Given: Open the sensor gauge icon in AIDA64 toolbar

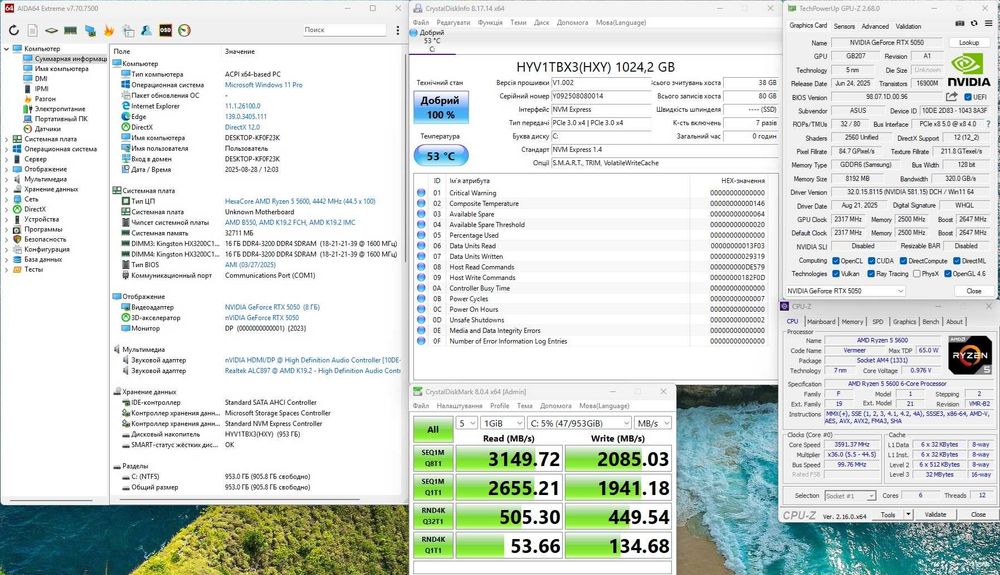Looking at the screenshot, I should [184, 30].
